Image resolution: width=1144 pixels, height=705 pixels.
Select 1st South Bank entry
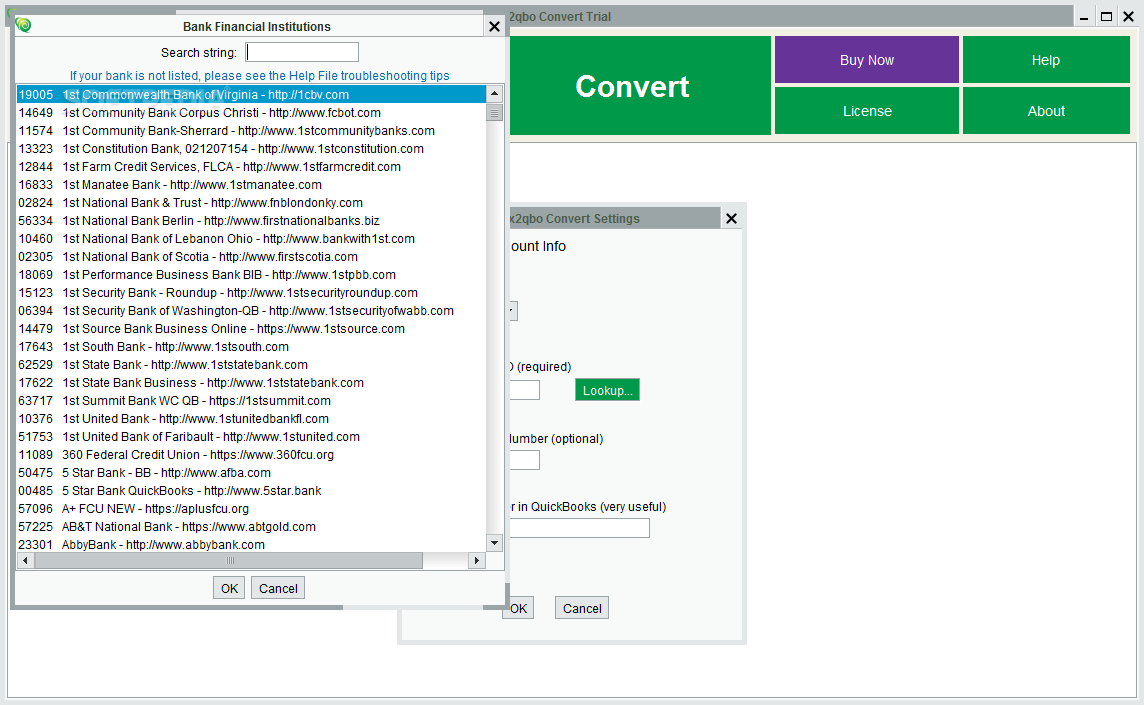(251, 347)
